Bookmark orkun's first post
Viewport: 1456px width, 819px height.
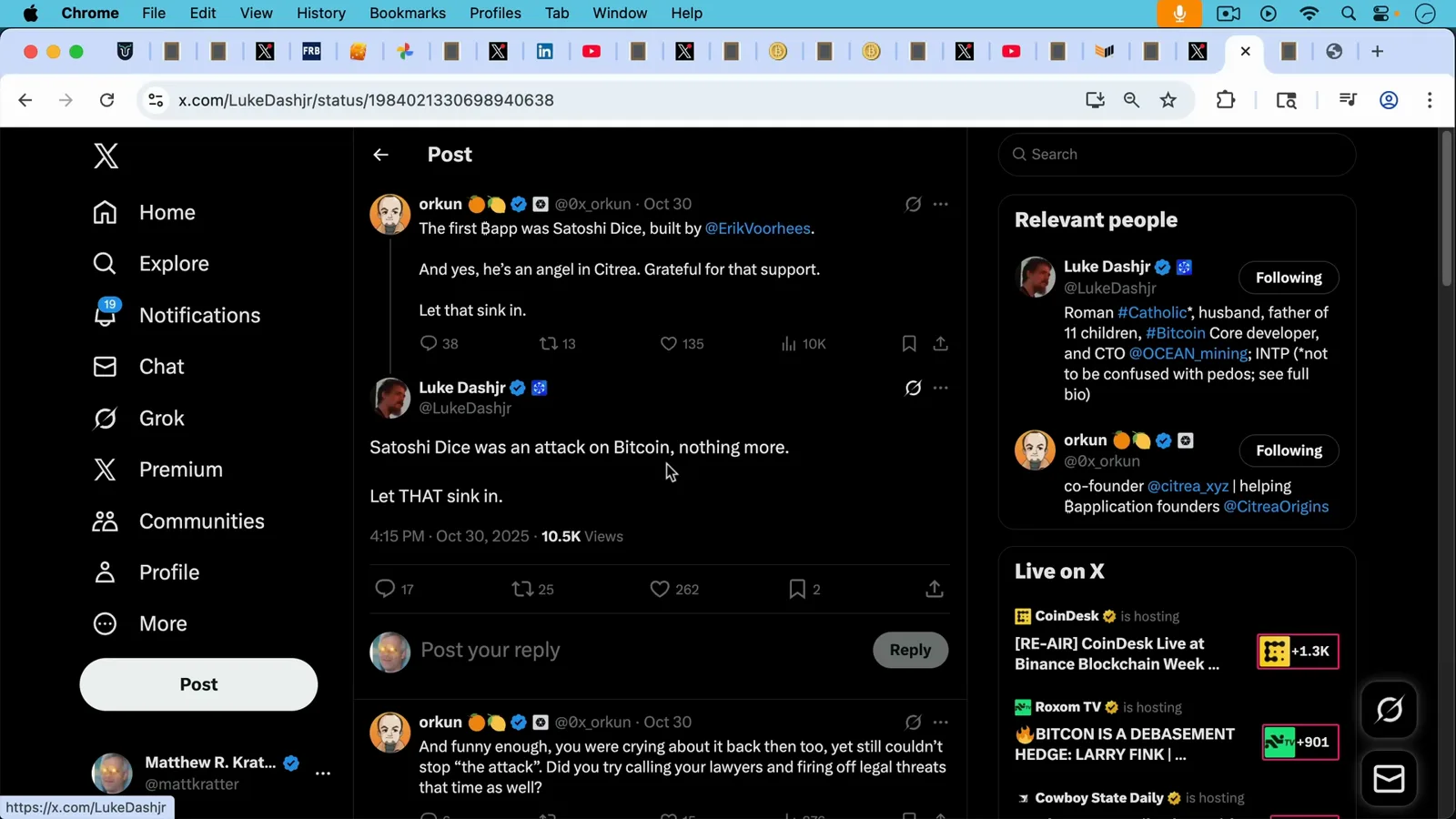click(x=908, y=343)
